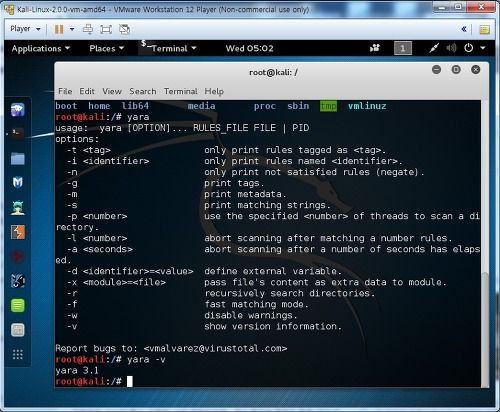Expand the system menu arrow
The height and width of the screenshot is (412, 500).
(x=483, y=48)
